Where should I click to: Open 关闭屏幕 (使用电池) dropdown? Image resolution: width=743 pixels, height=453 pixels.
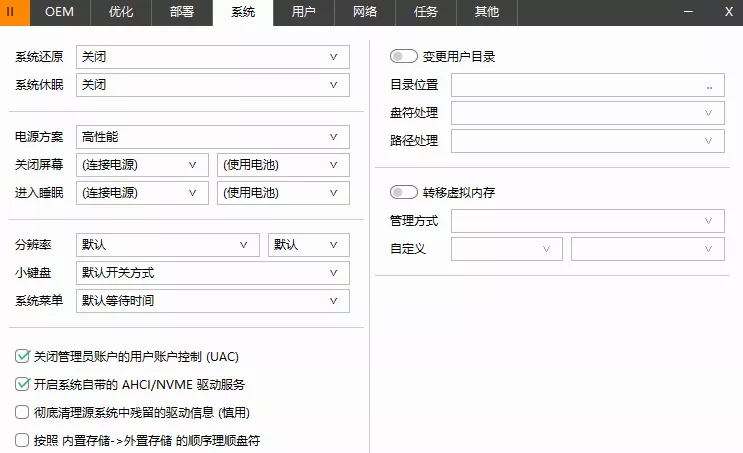(283, 165)
